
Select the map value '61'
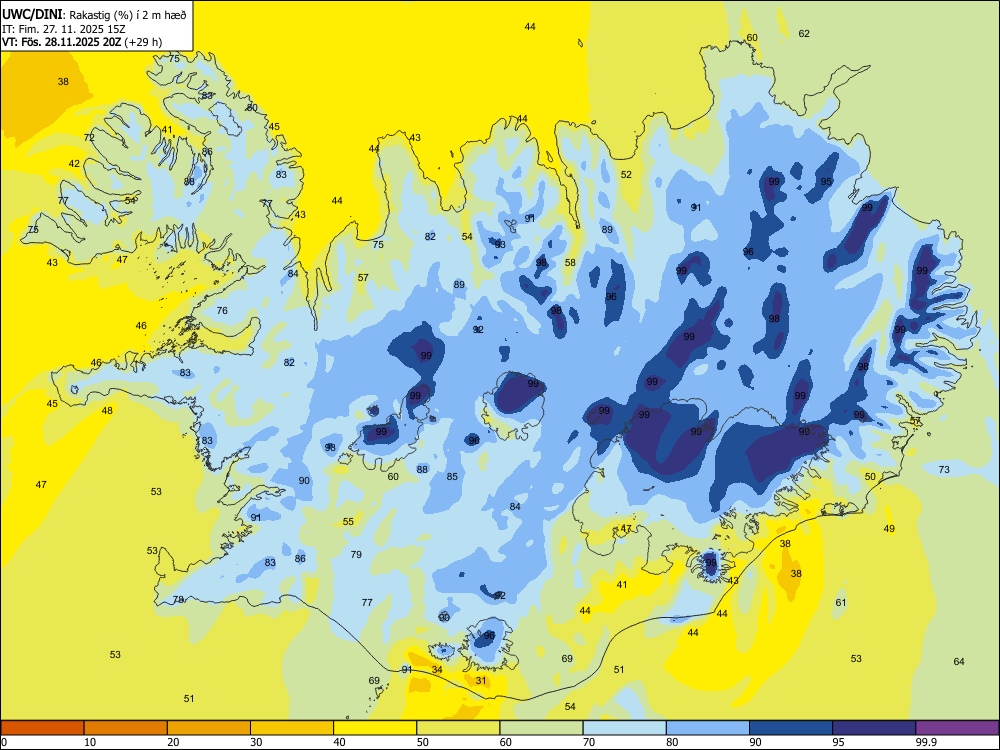pos(841,602)
